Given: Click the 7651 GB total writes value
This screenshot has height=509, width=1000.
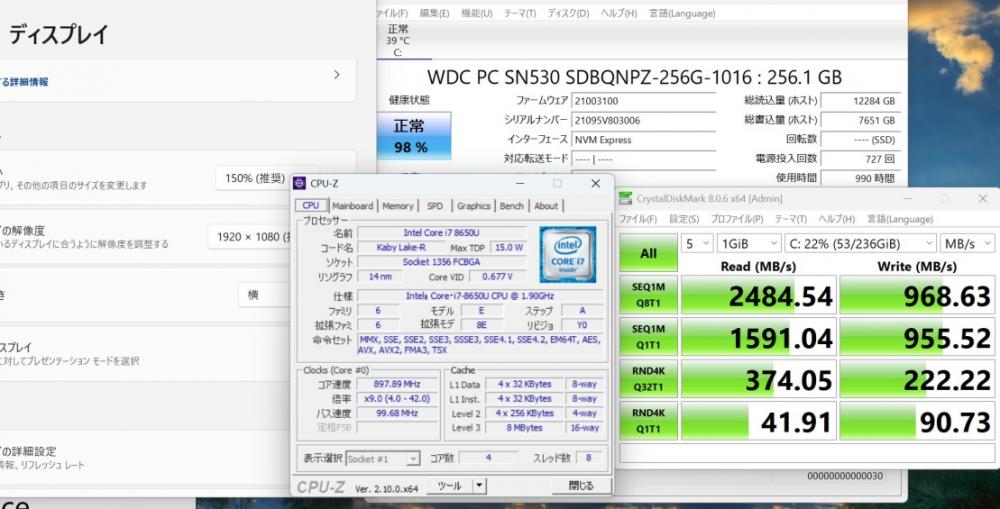Looking at the screenshot, I should (x=860, y=120).
